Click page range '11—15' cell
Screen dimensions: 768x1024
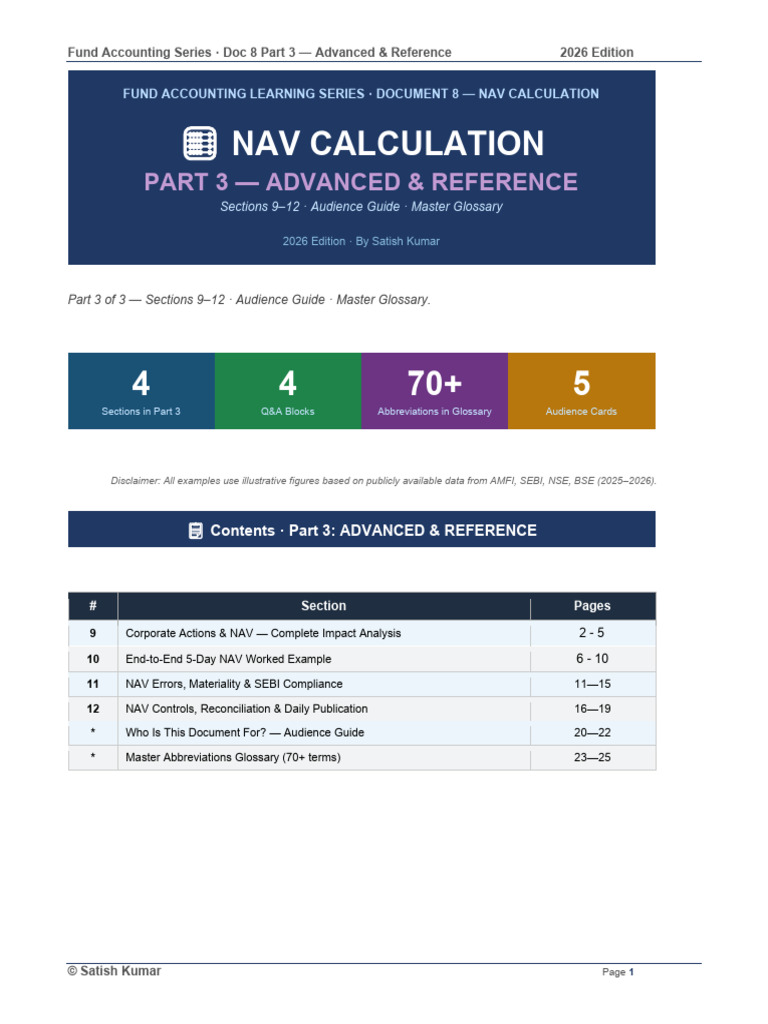point(592,684)
